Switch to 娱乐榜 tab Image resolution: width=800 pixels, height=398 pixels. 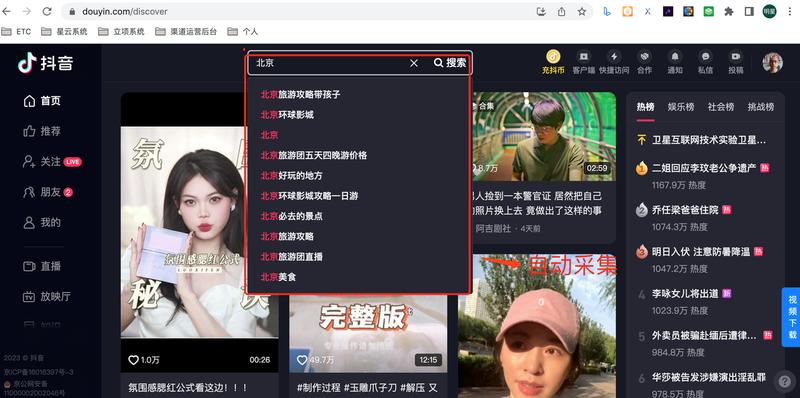click(x=681, y=107)
